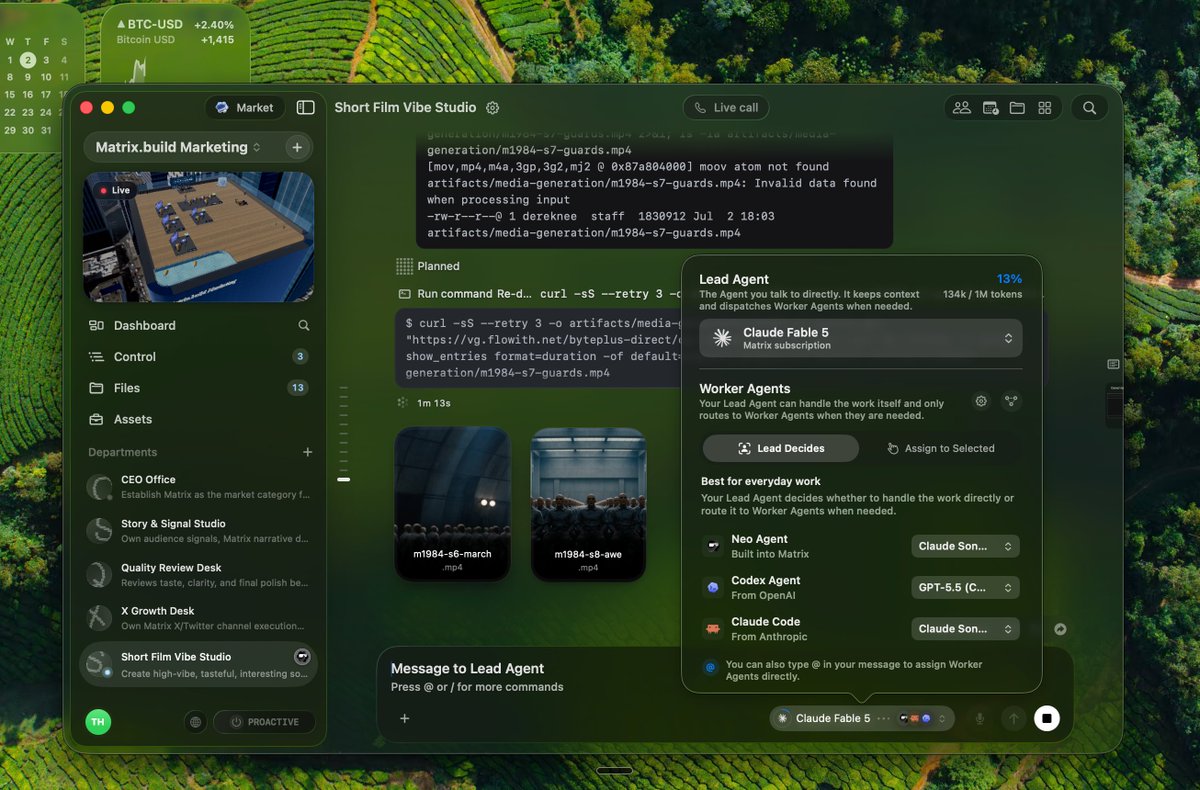The height and width of the screenshot is (790, 1200).
Task: Select the X Growth Desk department
Action: coord(198,618)
